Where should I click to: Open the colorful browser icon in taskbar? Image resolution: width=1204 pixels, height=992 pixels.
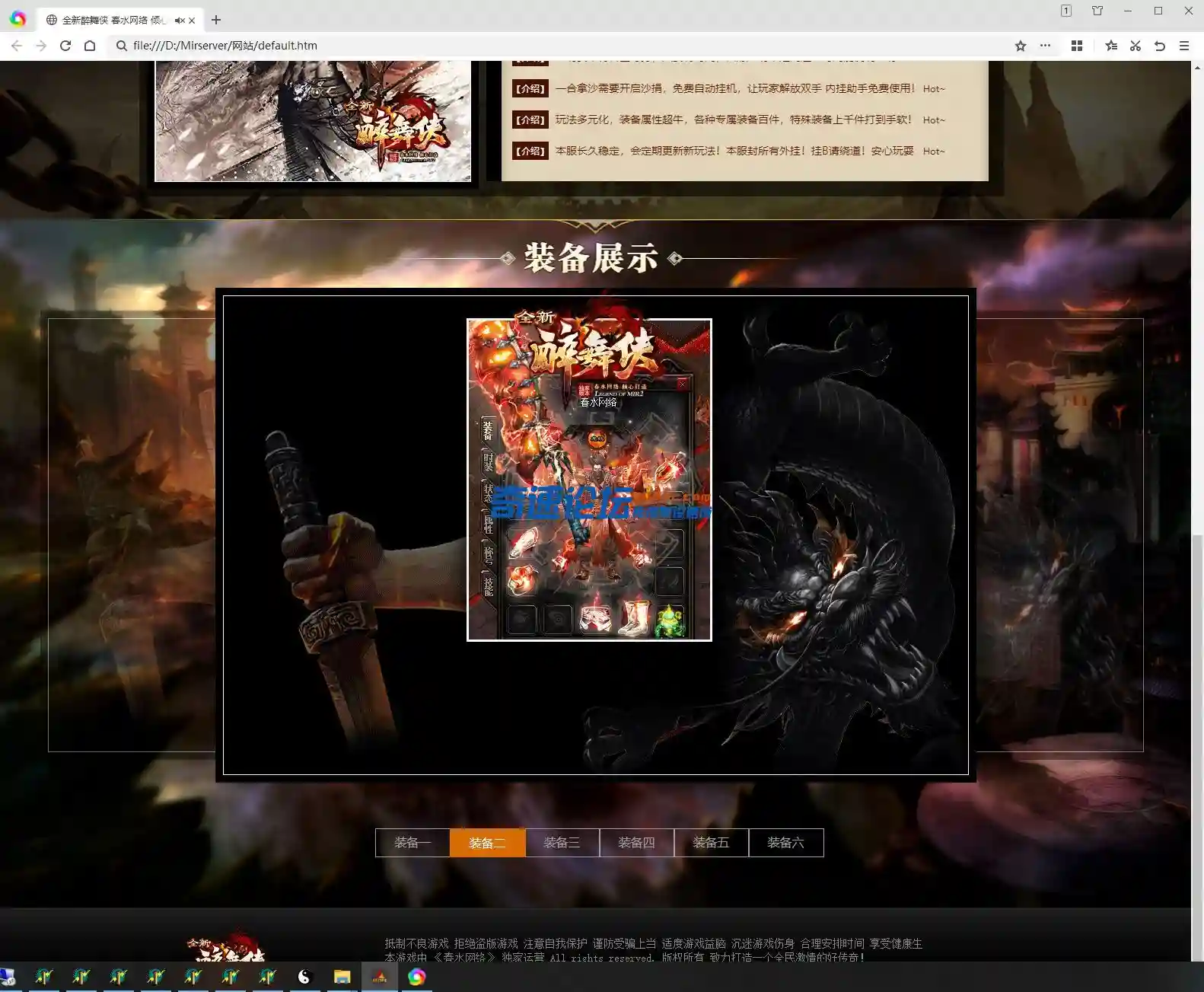coord(416,977)
